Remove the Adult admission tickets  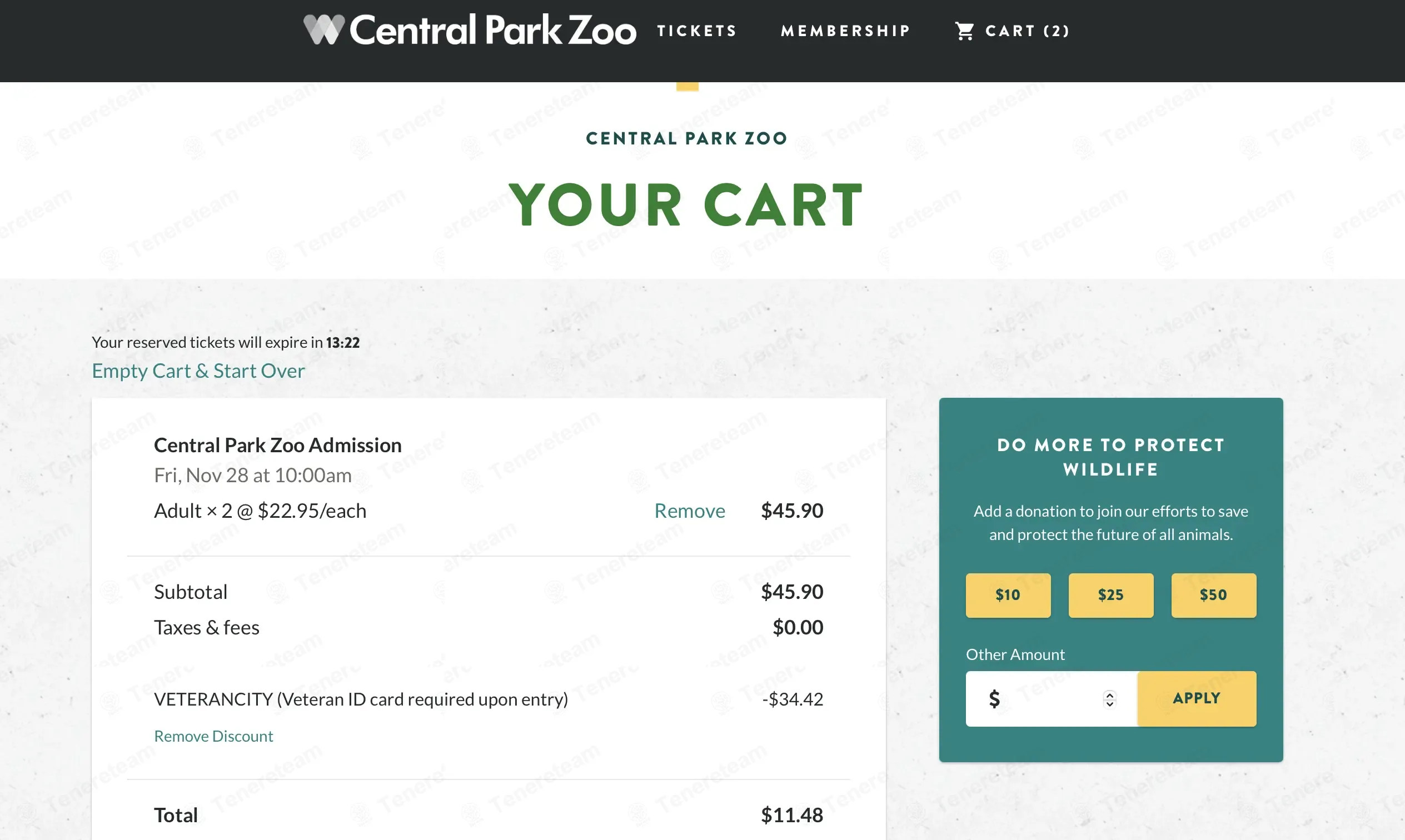point(689,511)
